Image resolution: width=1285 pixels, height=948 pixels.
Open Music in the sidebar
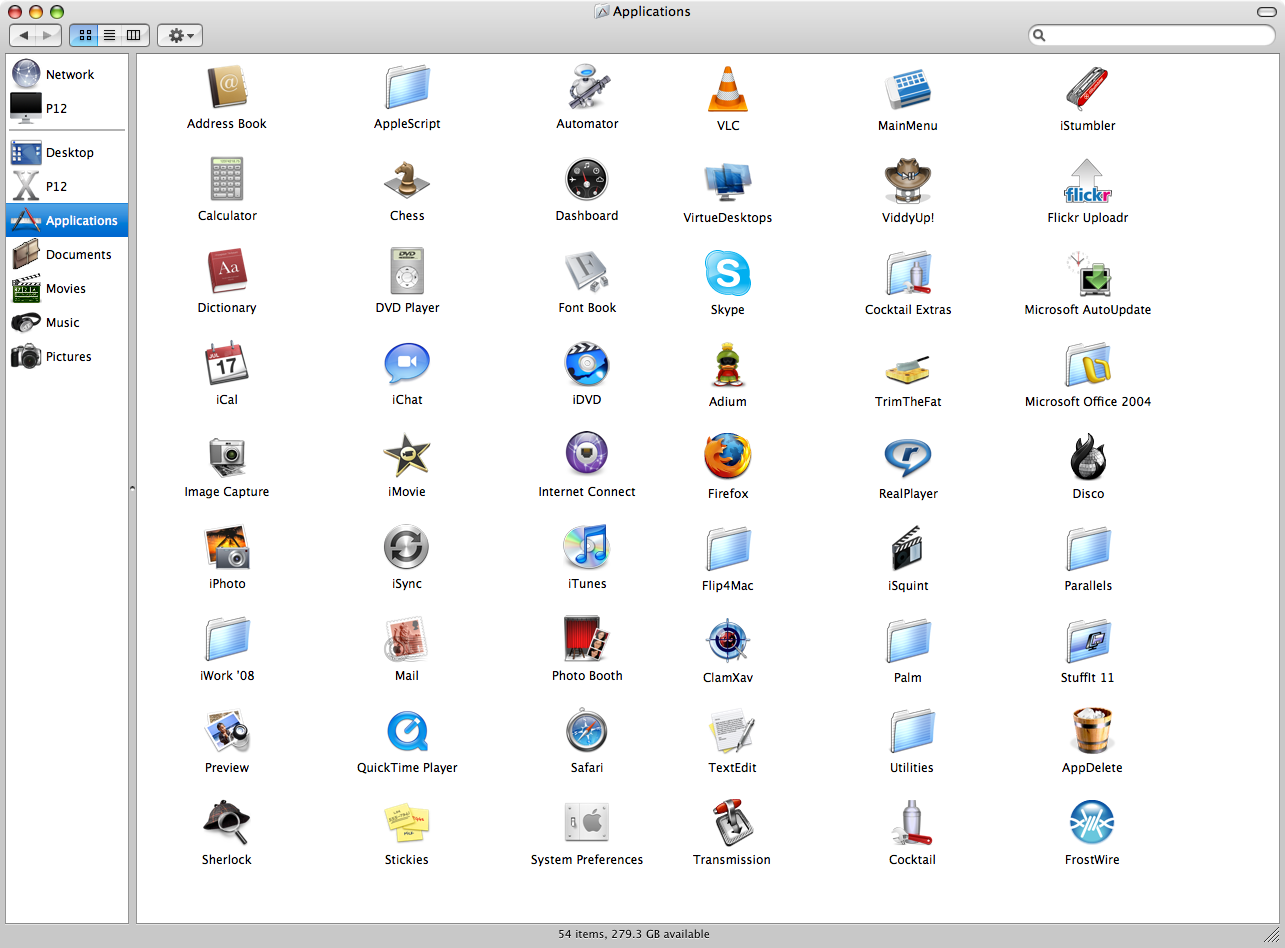67,322
